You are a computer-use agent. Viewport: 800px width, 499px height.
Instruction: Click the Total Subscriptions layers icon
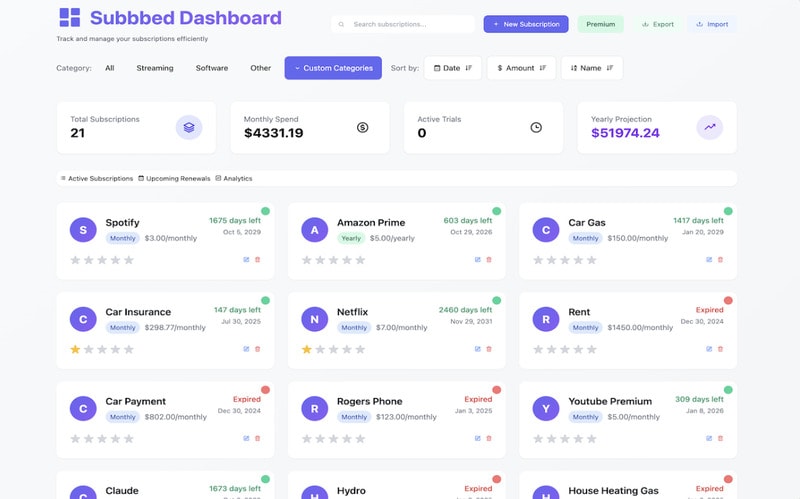(189, 127)
